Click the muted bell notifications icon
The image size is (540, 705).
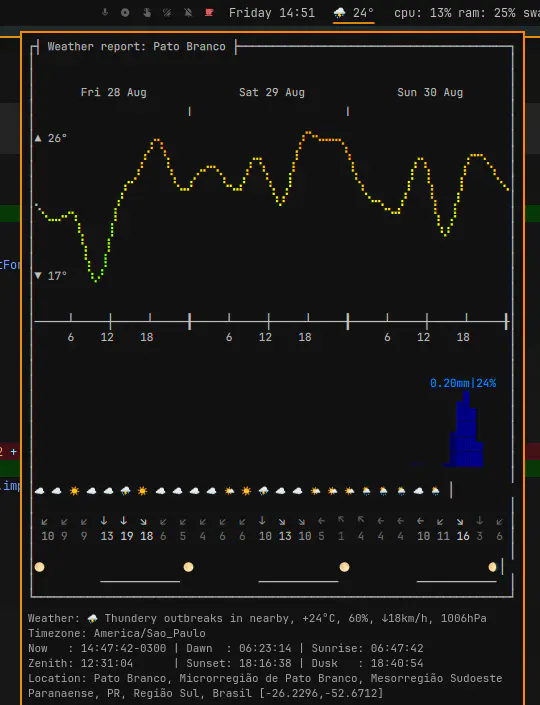(188, 13)
